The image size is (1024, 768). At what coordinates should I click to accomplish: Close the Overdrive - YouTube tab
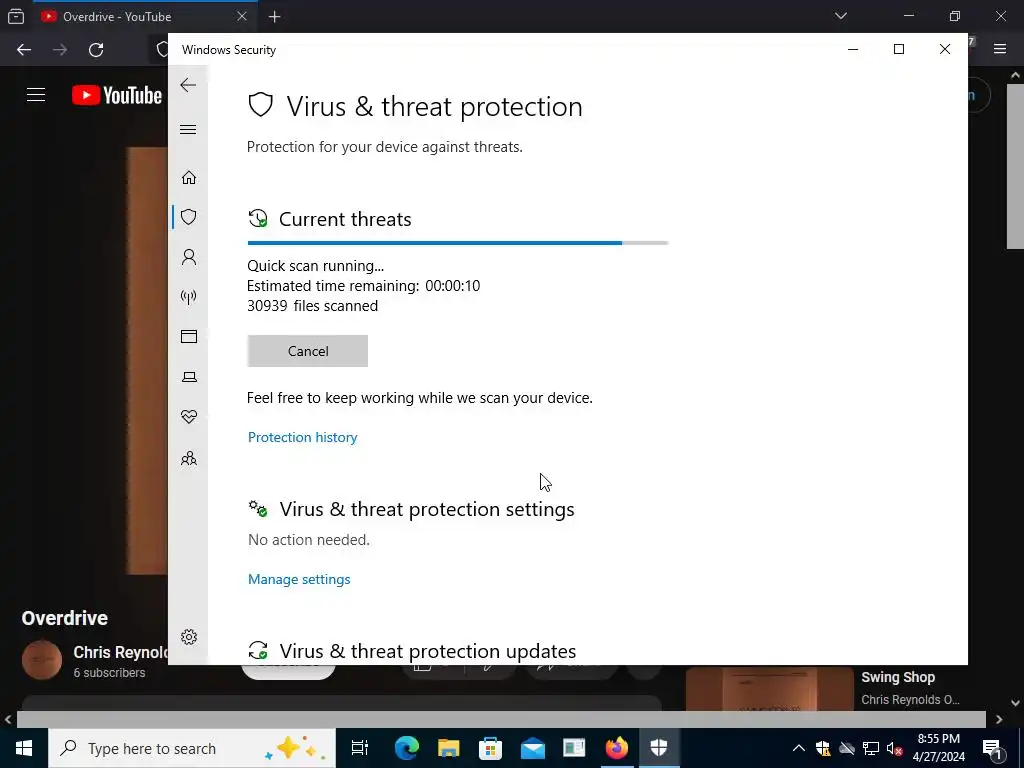[x=242, y=16]
